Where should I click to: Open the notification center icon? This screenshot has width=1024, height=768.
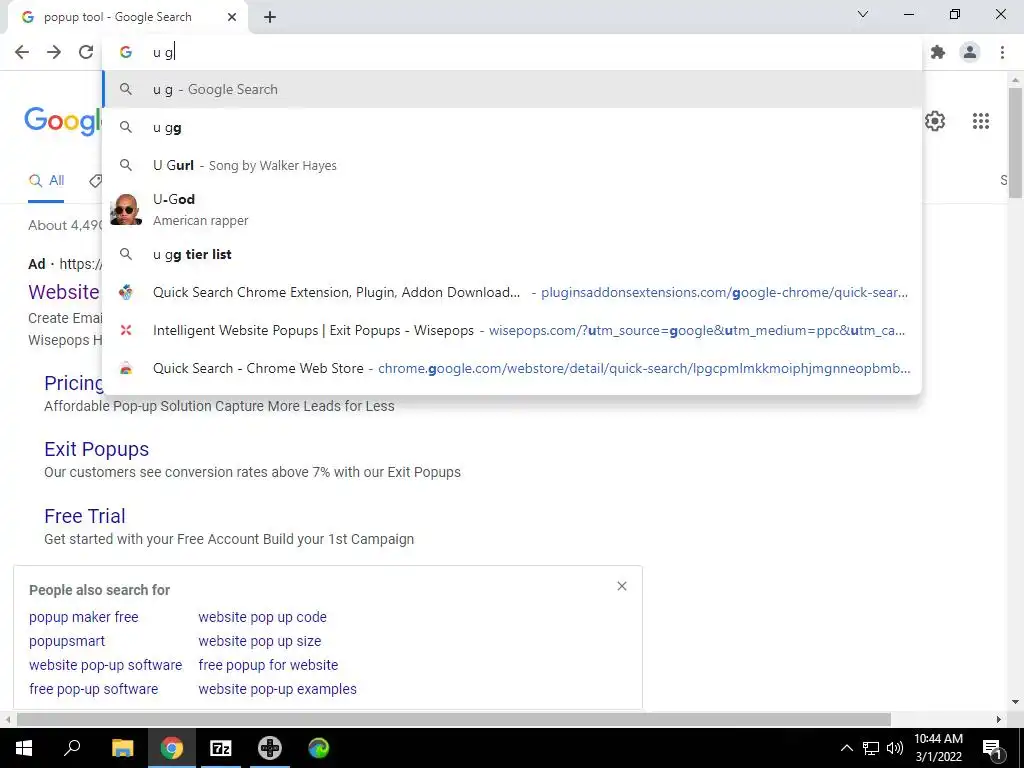pos(992,748)
